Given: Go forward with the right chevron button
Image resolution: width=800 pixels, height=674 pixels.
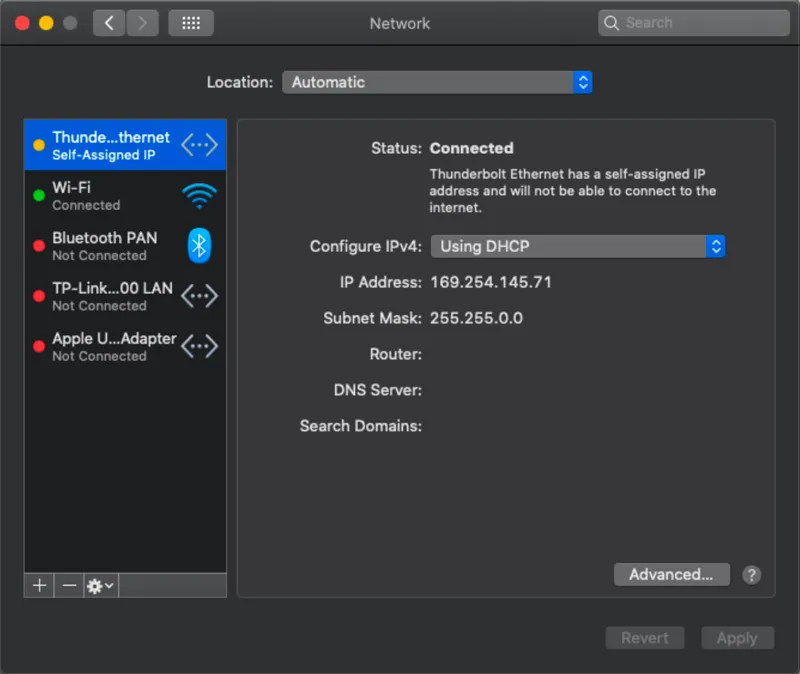Looking at the screenshot, I should [x=142, y=23].
